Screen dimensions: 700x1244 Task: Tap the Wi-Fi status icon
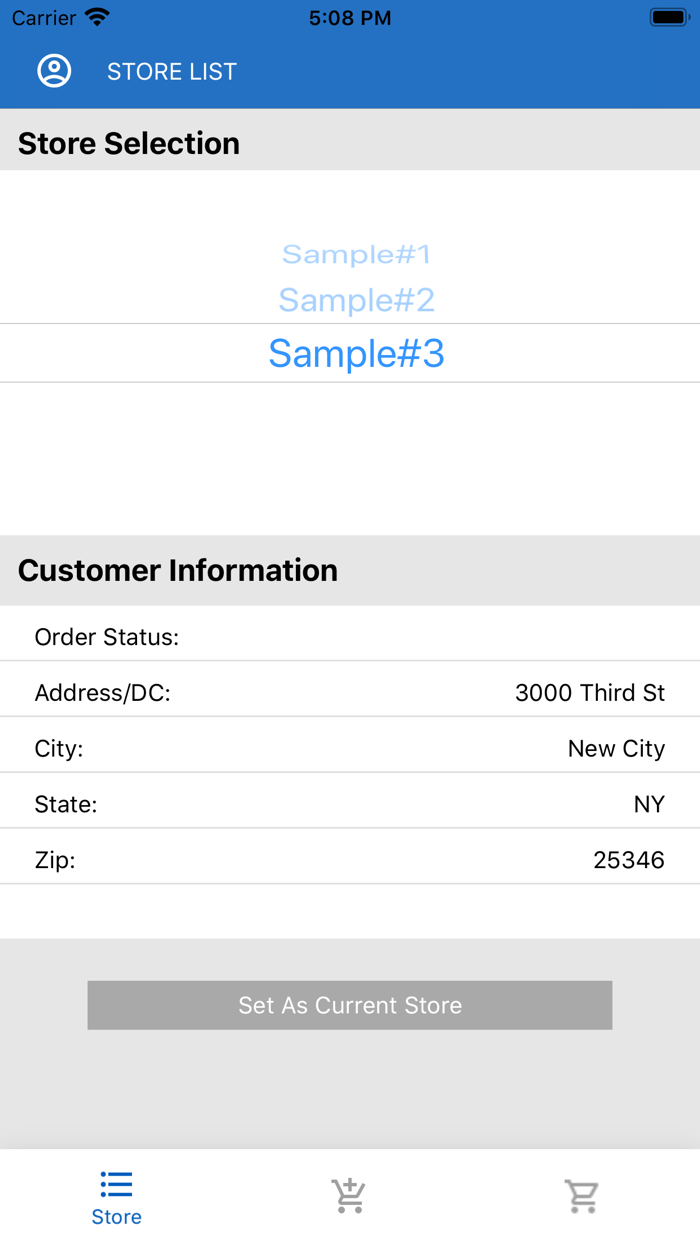pos(97,18)
